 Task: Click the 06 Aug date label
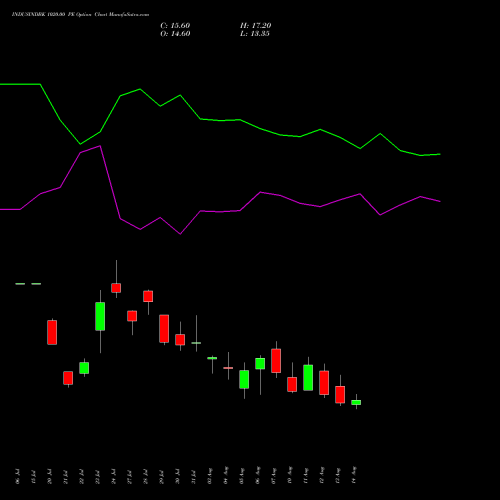(x=258, y=476)
